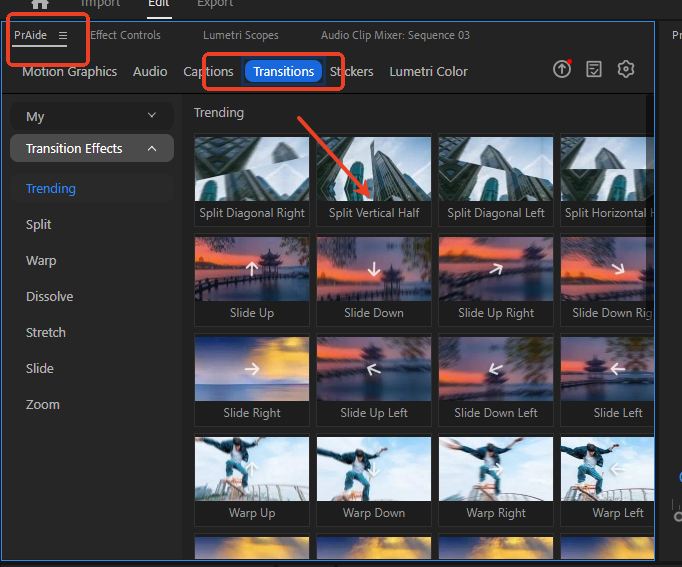Select the Zoom transition category

coord(43,404)
